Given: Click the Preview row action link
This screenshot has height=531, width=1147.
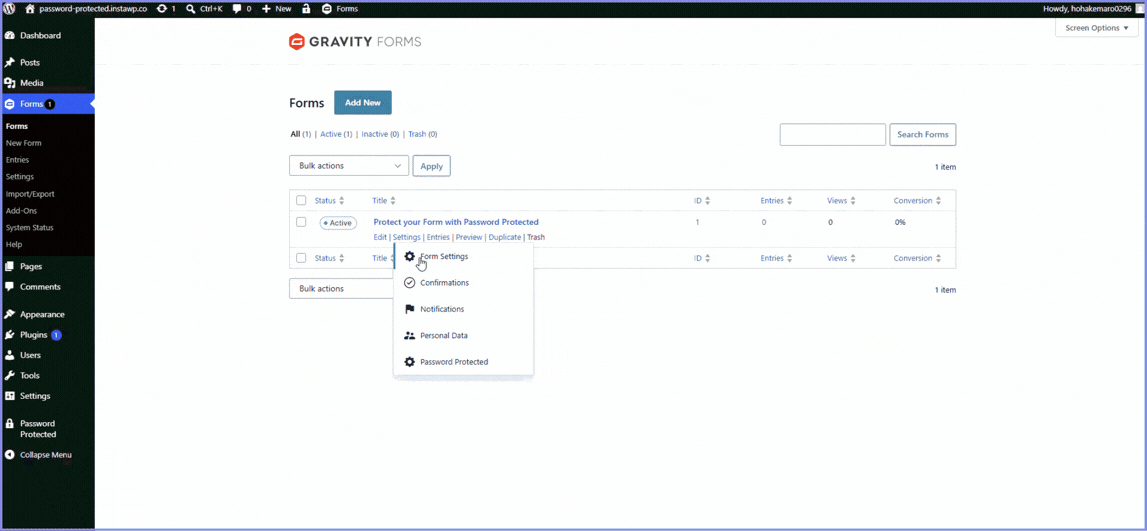Looking at the screenshot, I should [469, 237].
